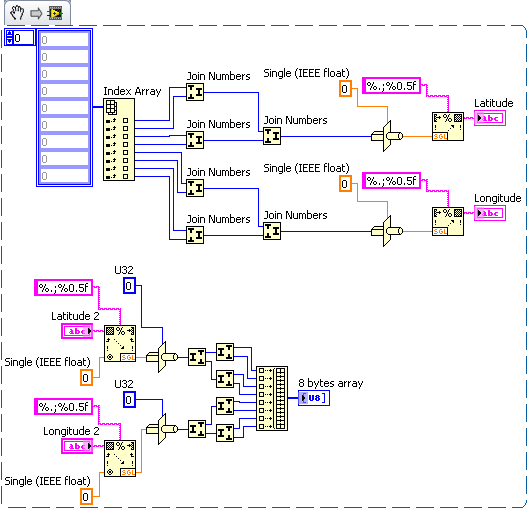Select the Join Numbers node feeding the Latitude type cast
Screen dimensions: 528x509
coord(272,136)
